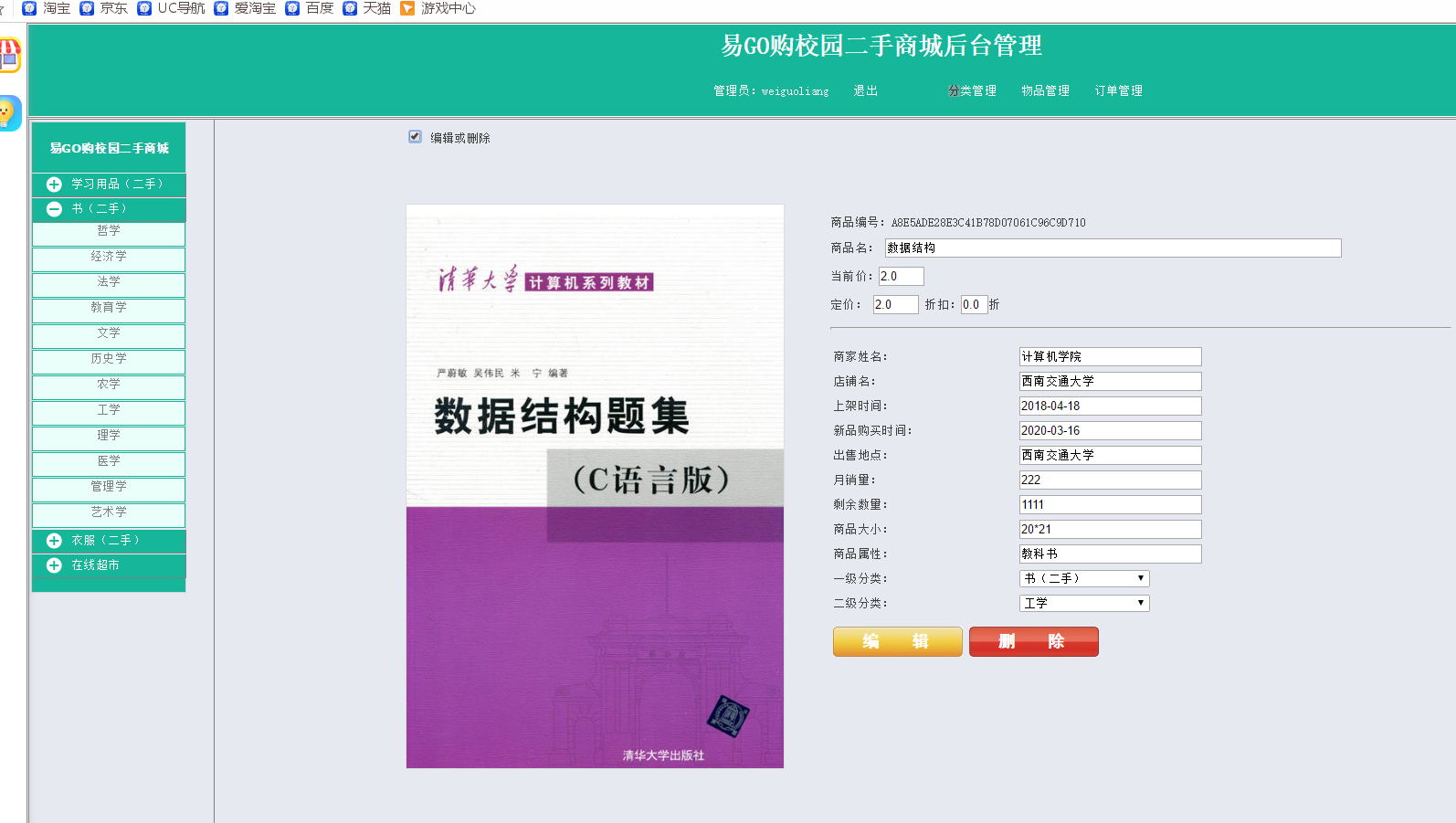Click the lightbulb icon in left sidebar
Viewport: 1456px width, 823px height.
pos(8,113)
